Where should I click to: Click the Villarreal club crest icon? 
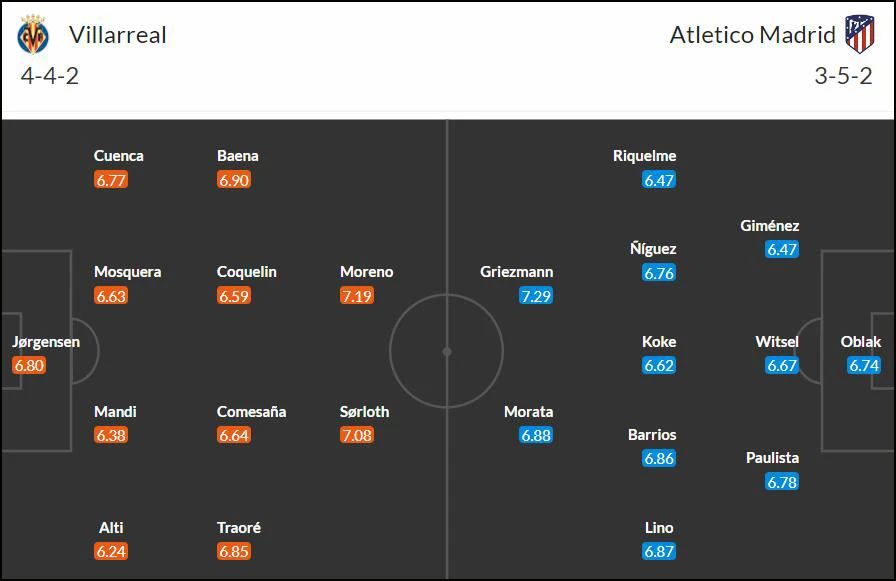point(33,34)
